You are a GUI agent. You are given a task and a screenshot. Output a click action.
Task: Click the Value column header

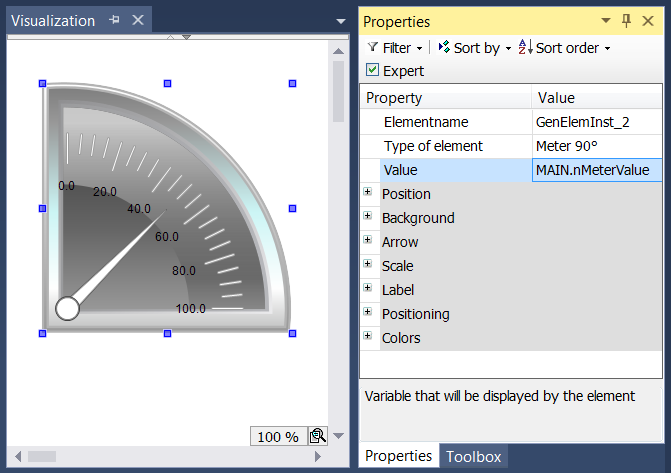[x=597, y=98]
